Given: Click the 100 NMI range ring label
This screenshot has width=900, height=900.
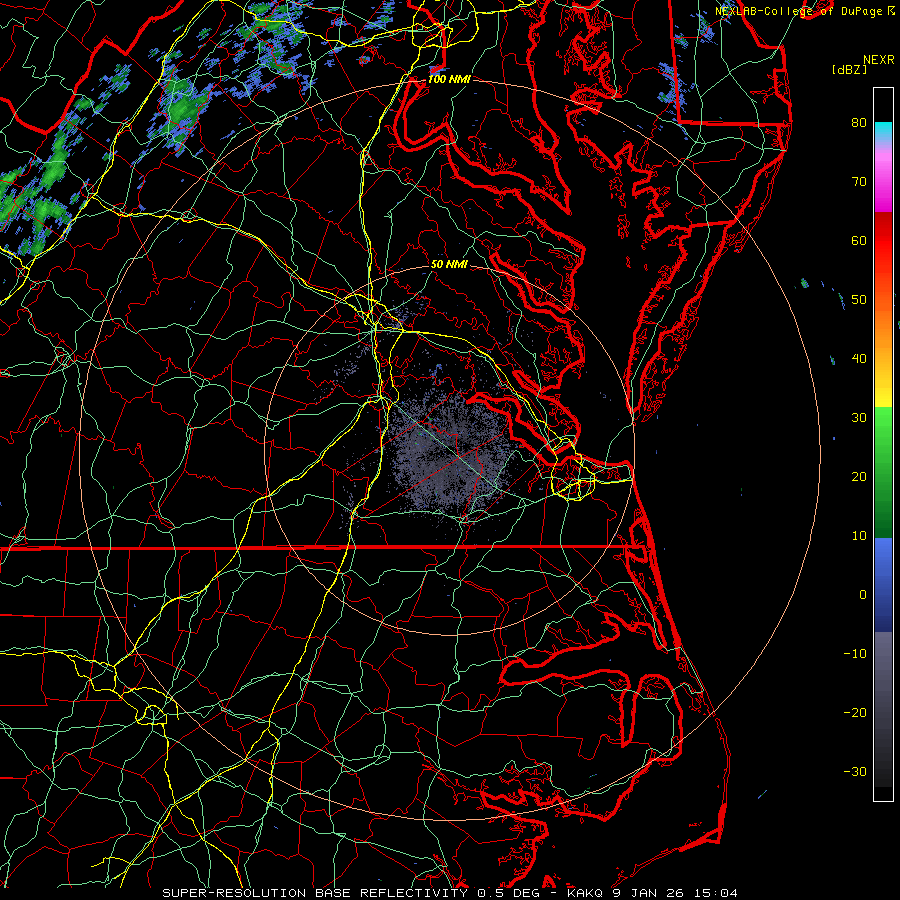Looking at the screenshot, I should point(449,79).
